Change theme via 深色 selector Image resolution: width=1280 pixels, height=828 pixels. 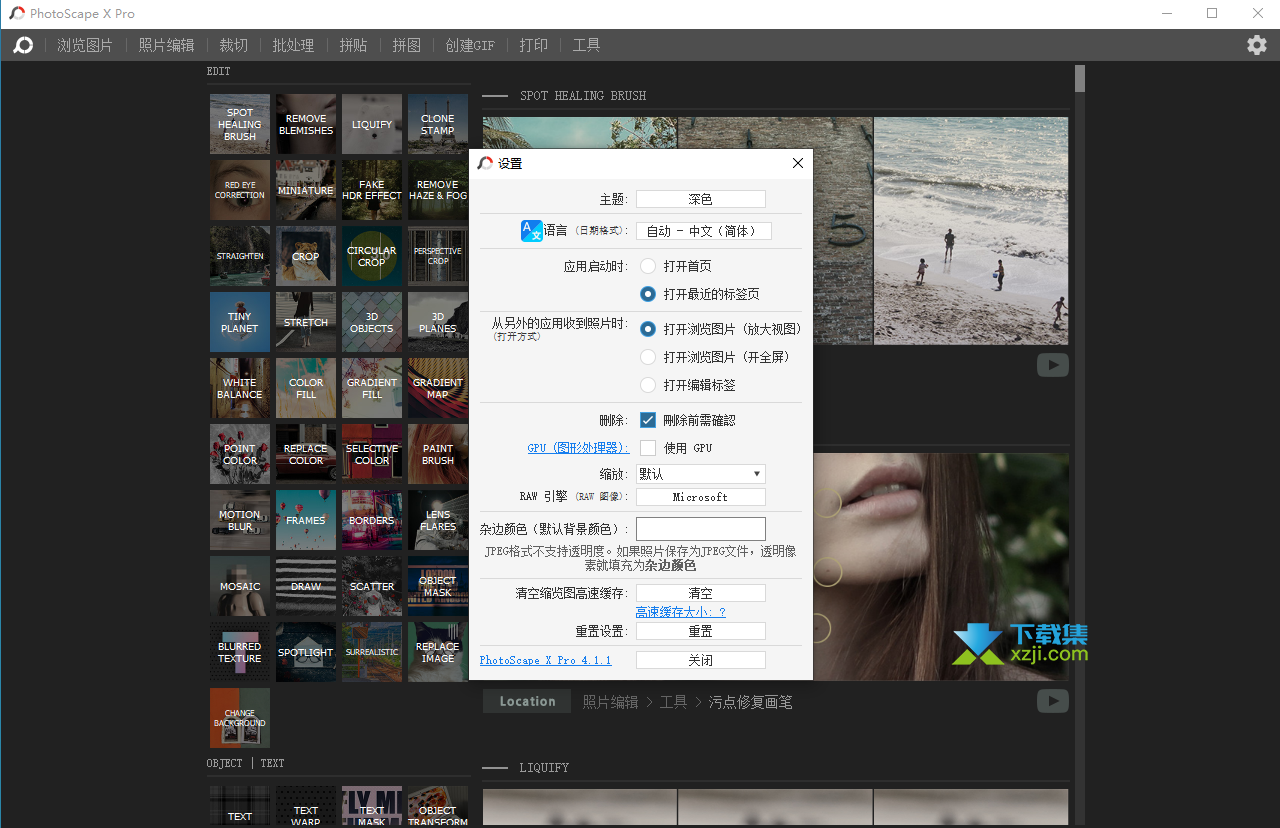pyautogui.click(x=701, y=199)
